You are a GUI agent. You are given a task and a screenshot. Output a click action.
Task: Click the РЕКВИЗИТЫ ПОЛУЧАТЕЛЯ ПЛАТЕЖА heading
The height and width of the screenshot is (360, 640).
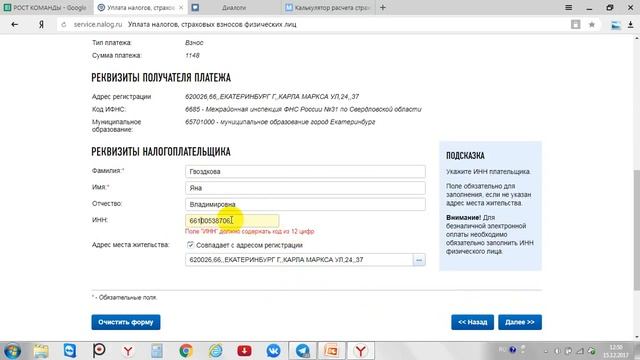tap(161, 78)
